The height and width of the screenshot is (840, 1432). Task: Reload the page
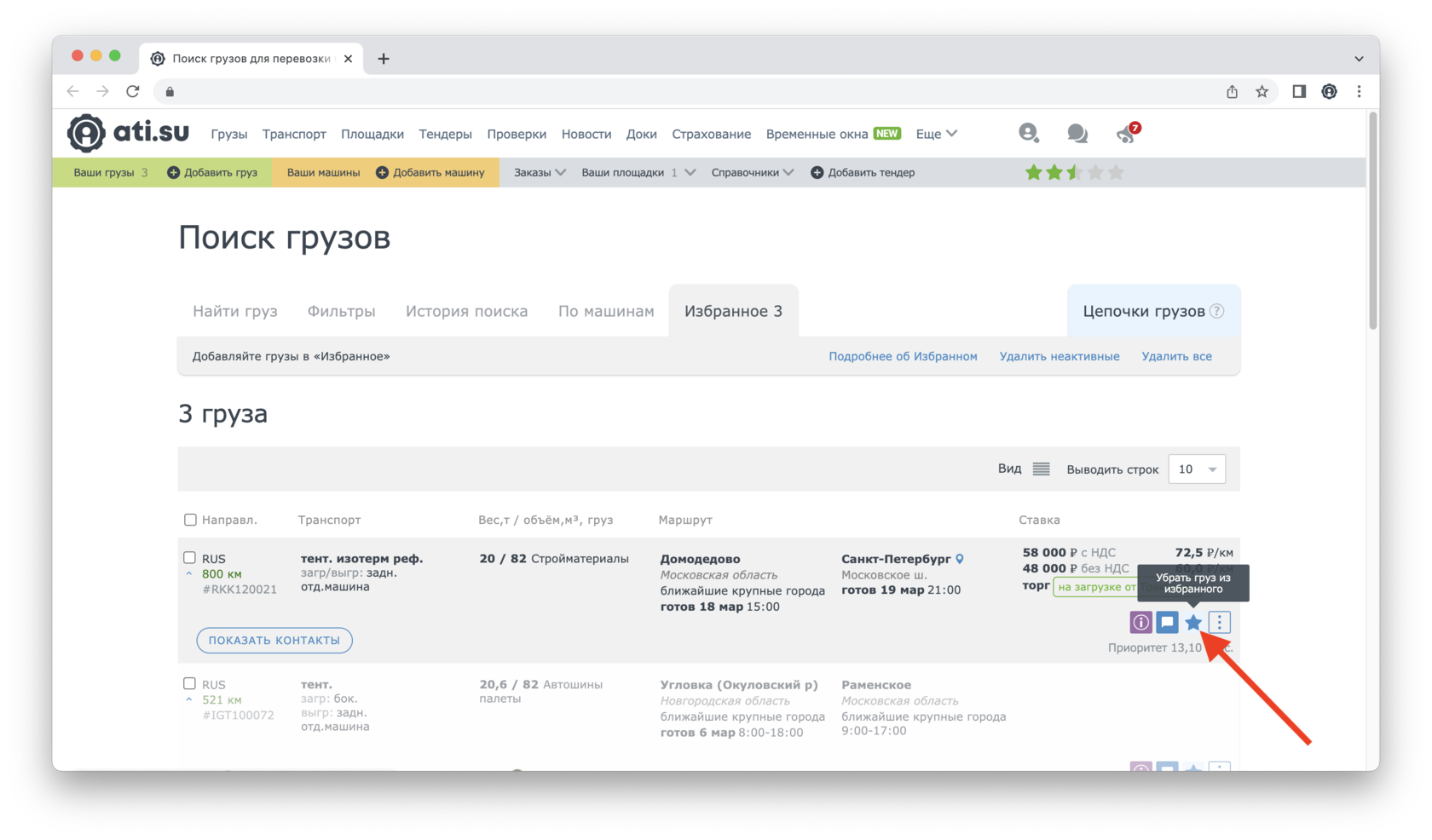click(x=133, y=91)
